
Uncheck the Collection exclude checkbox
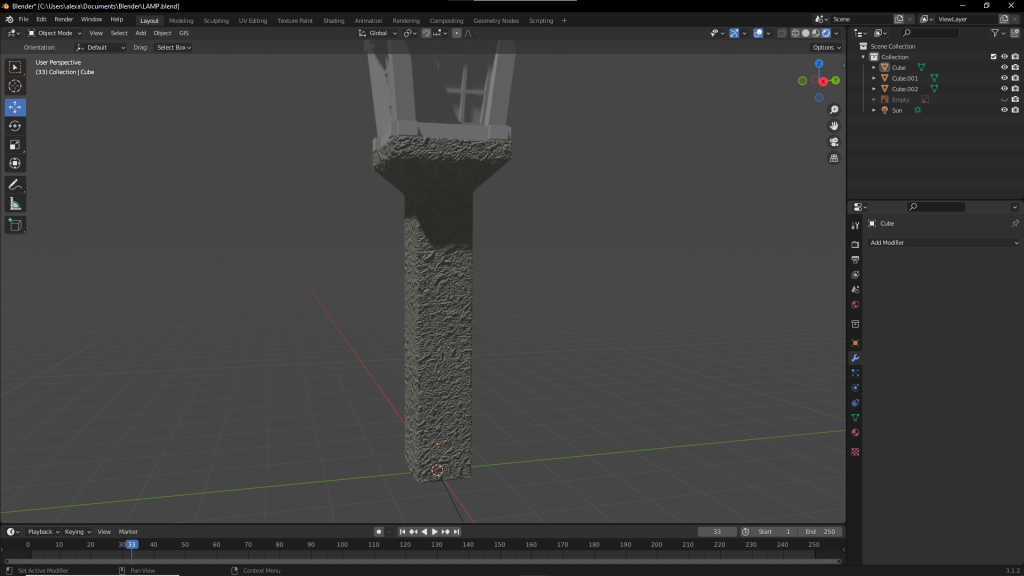993,57
